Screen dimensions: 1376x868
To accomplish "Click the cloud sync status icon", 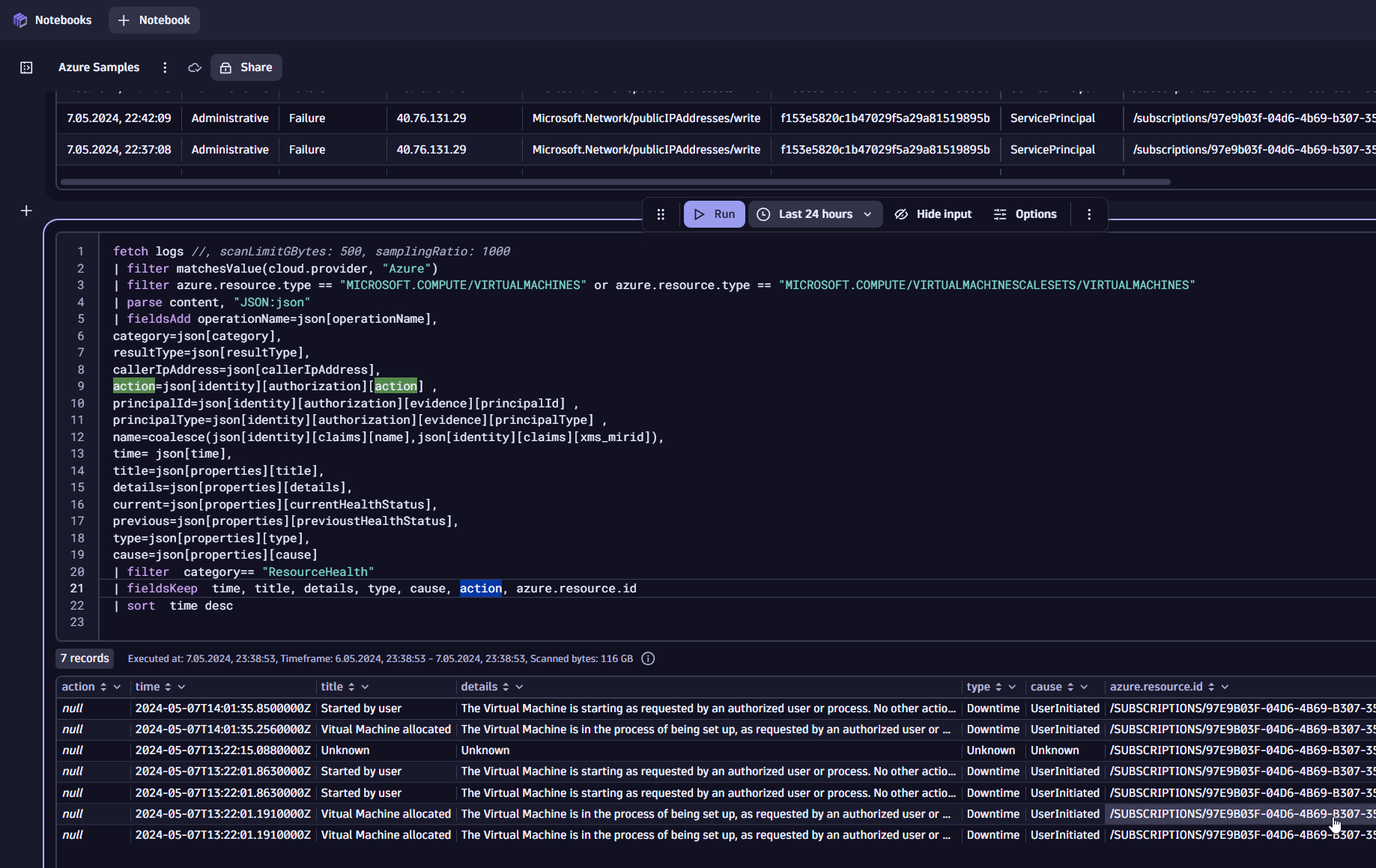I will (x=195, y=67).
